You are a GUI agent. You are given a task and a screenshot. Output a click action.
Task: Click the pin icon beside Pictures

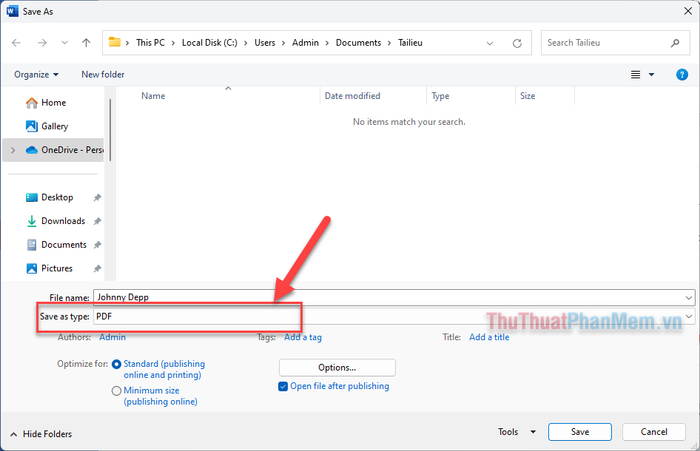[97, 268]
